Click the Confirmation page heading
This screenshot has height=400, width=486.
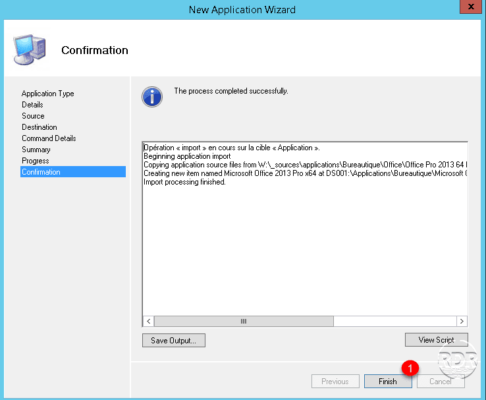[95, 50]
